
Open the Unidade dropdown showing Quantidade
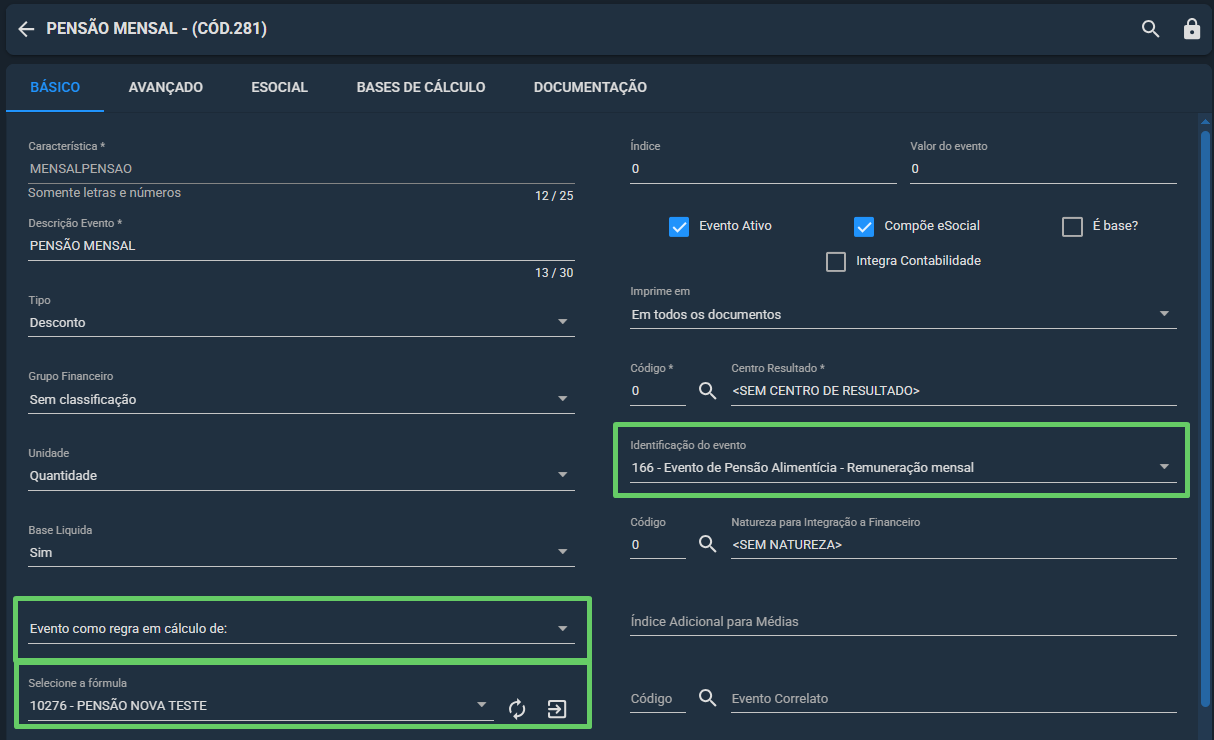(x=301, y=476)
